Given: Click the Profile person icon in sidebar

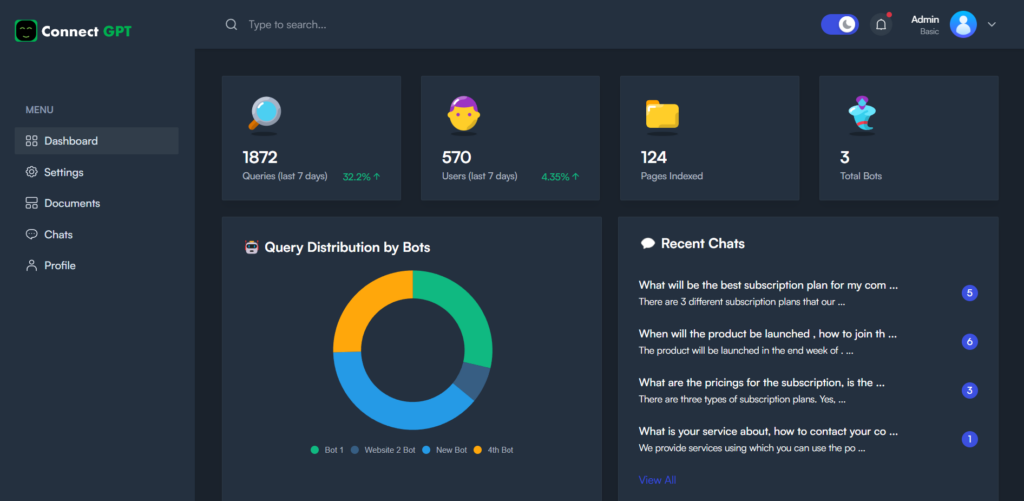Looking at the screenshot, I should click(31, 266).
